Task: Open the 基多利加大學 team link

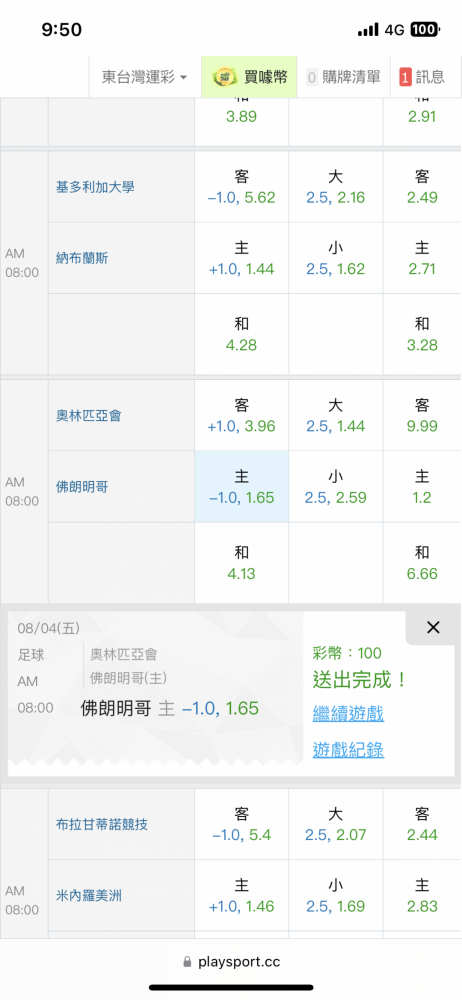Action: point(94,187)
